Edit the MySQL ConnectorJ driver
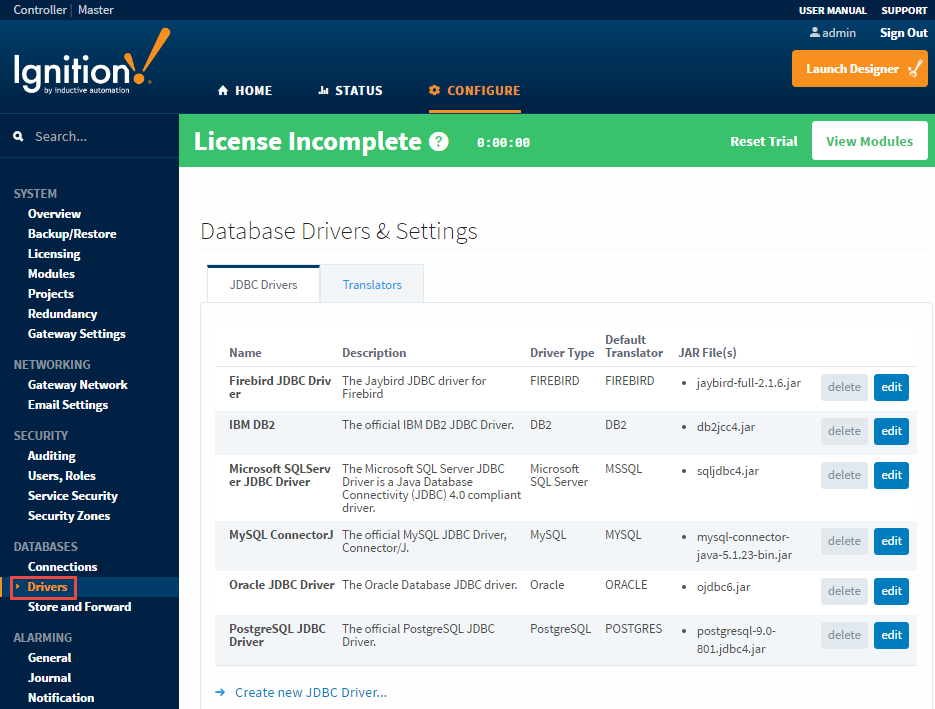This screenshot has width=935, height=709. (891, 541)
